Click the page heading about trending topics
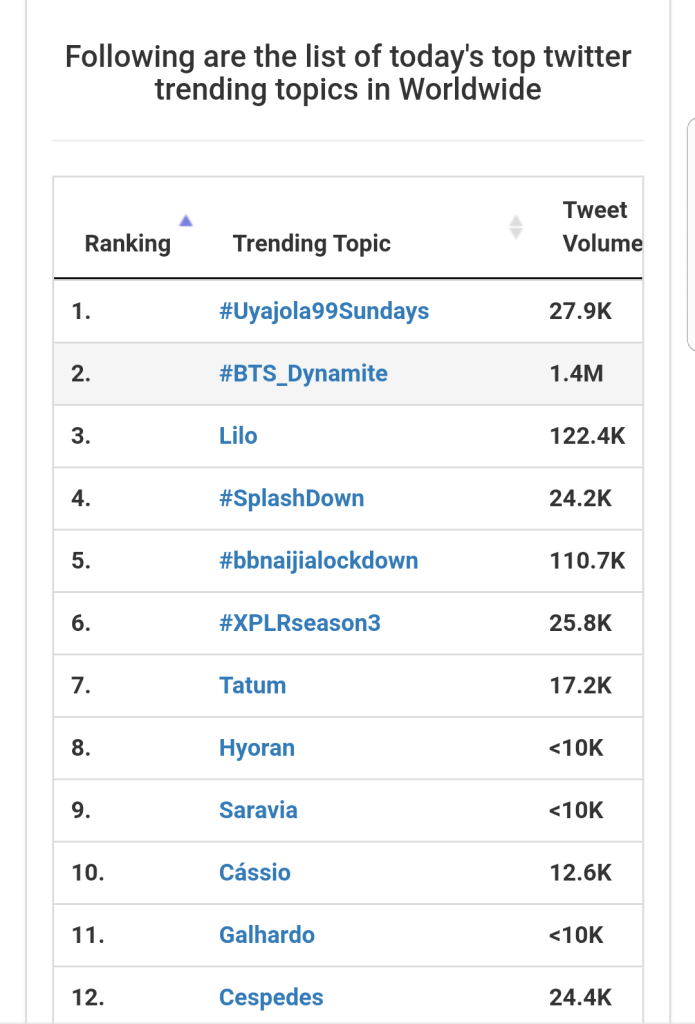Viewport: 695px width, 1024px height. [x=348, y=73]
